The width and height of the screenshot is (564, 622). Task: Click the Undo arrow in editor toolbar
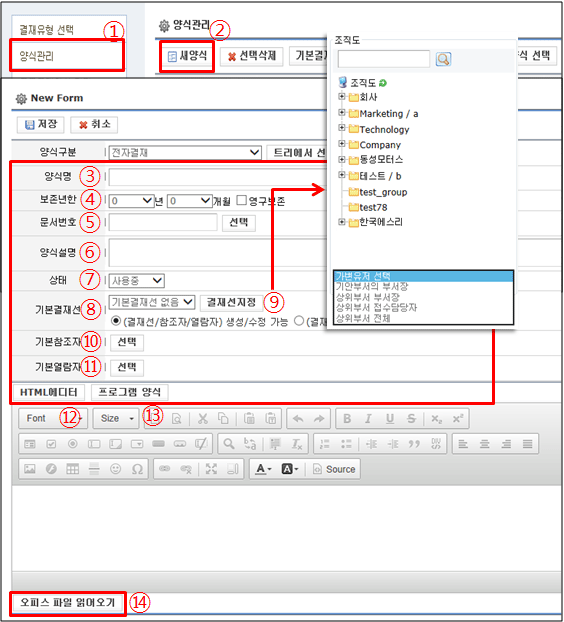[x=298, y=419]
